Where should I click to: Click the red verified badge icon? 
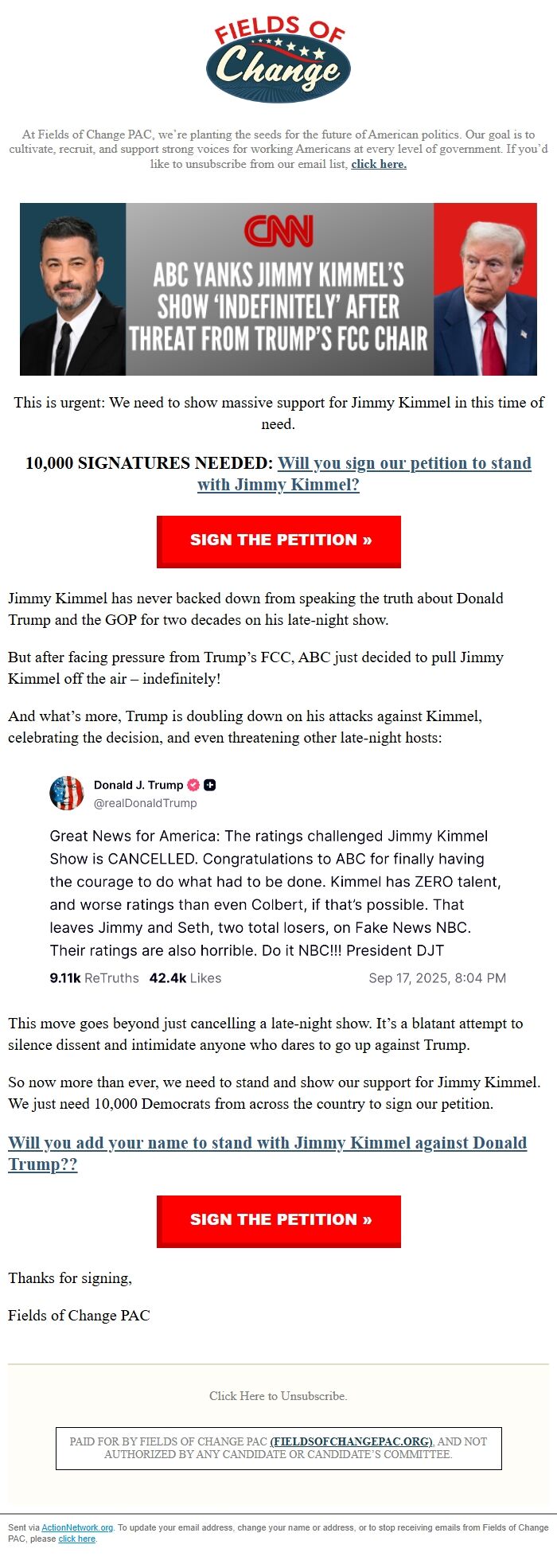[193, 785]
